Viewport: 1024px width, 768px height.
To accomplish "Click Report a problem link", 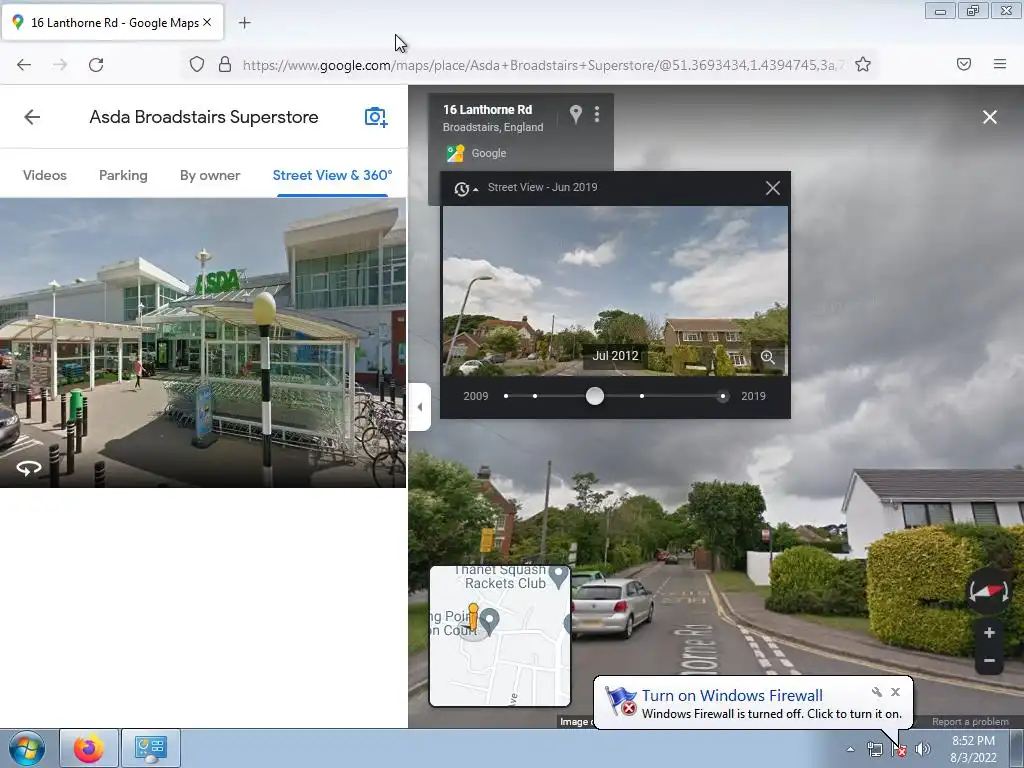I will click(970, 722).
